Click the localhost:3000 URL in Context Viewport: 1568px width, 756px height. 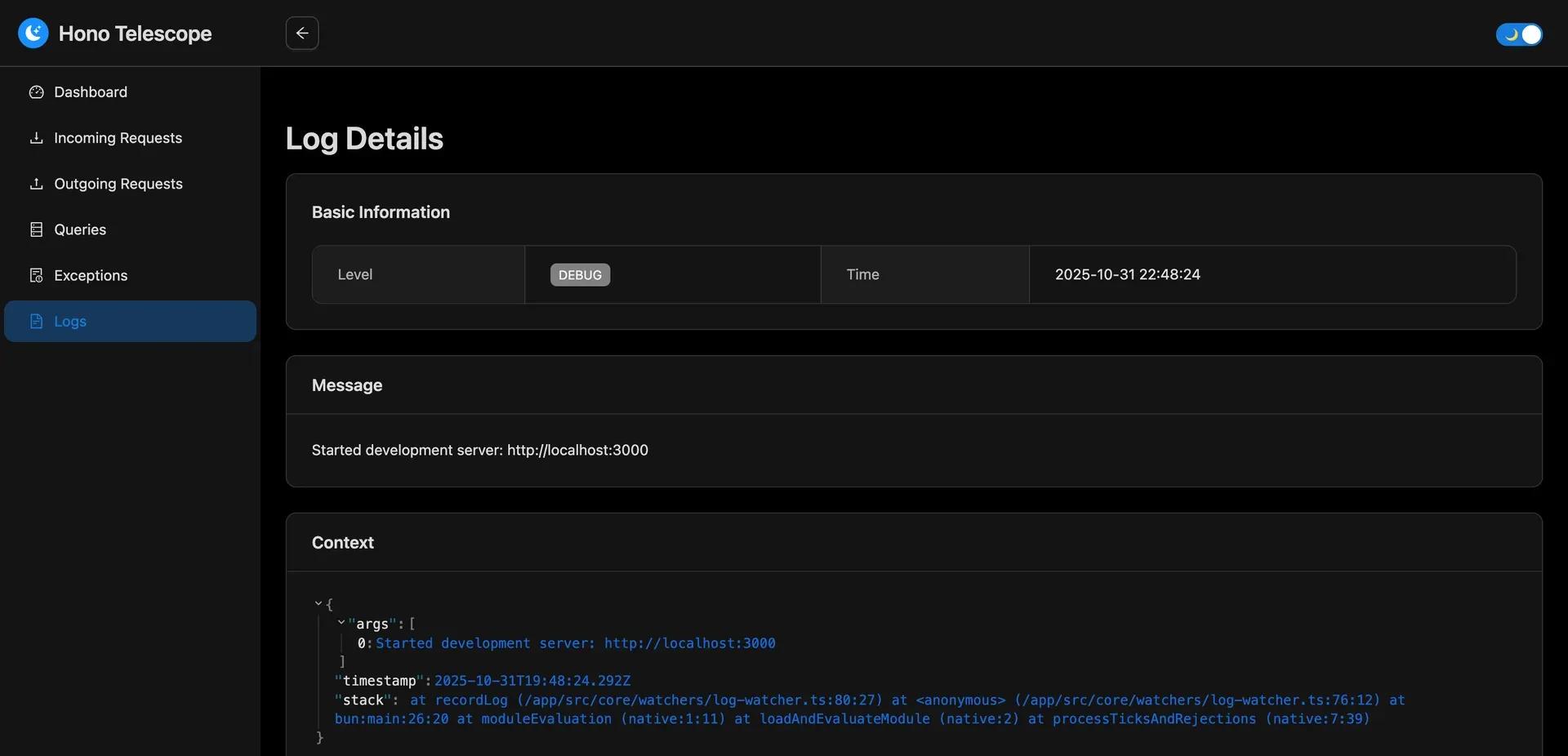pos(689,643)
